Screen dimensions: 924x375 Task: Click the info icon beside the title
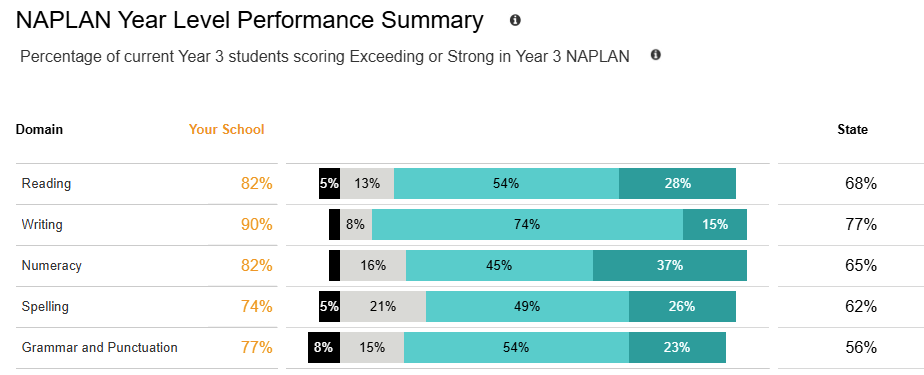click(515, 21)
